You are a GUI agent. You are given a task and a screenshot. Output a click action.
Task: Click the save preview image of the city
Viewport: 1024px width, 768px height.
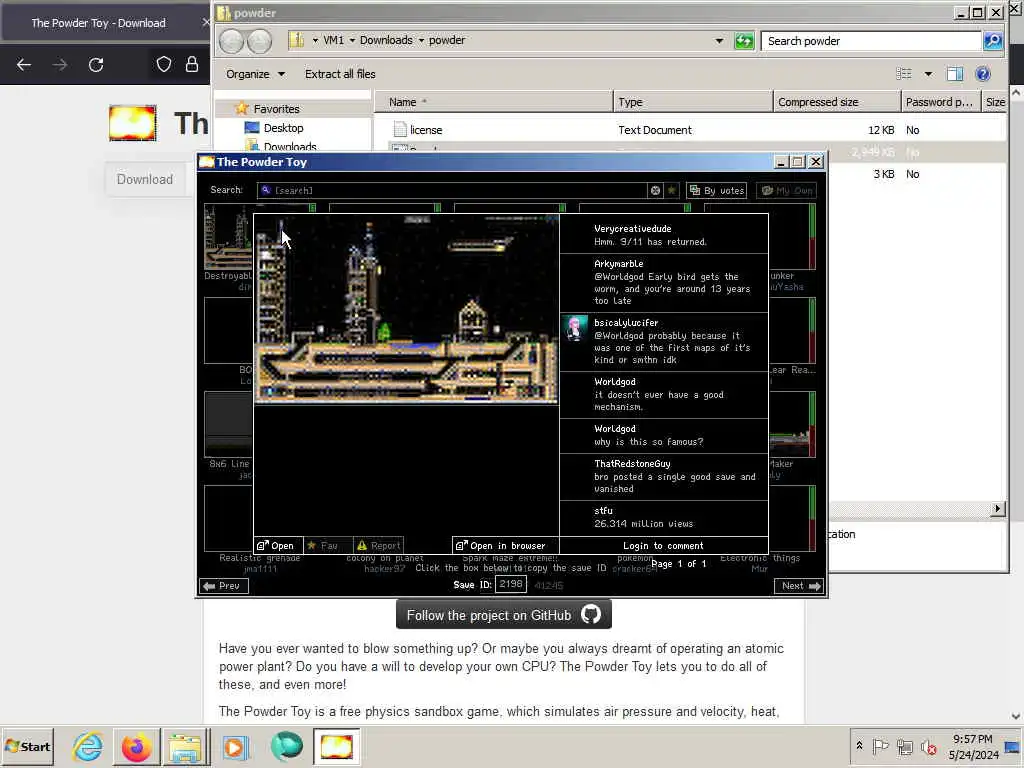[x=406, y=308]
